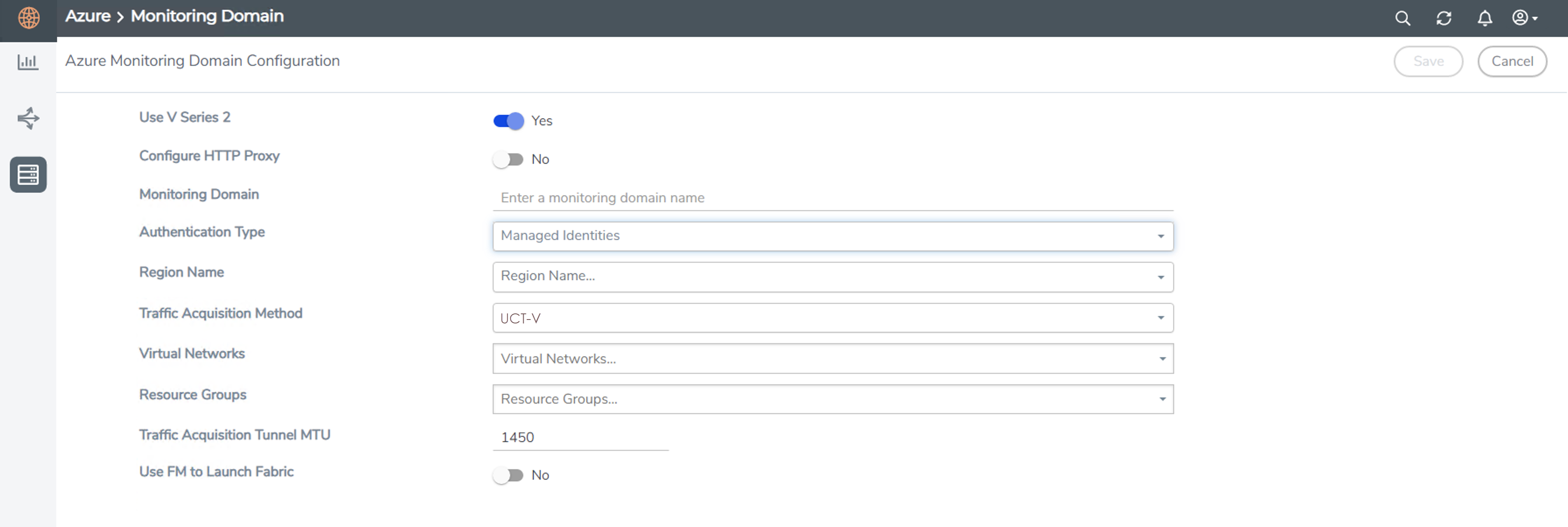
Task: Click the refresh icon in header
Action: pos(1444,18)
